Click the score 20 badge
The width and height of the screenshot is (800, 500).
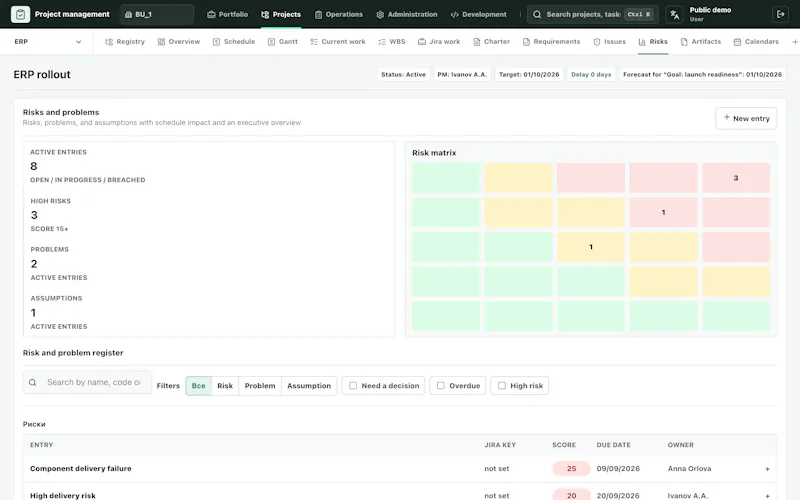pos(571,495)
